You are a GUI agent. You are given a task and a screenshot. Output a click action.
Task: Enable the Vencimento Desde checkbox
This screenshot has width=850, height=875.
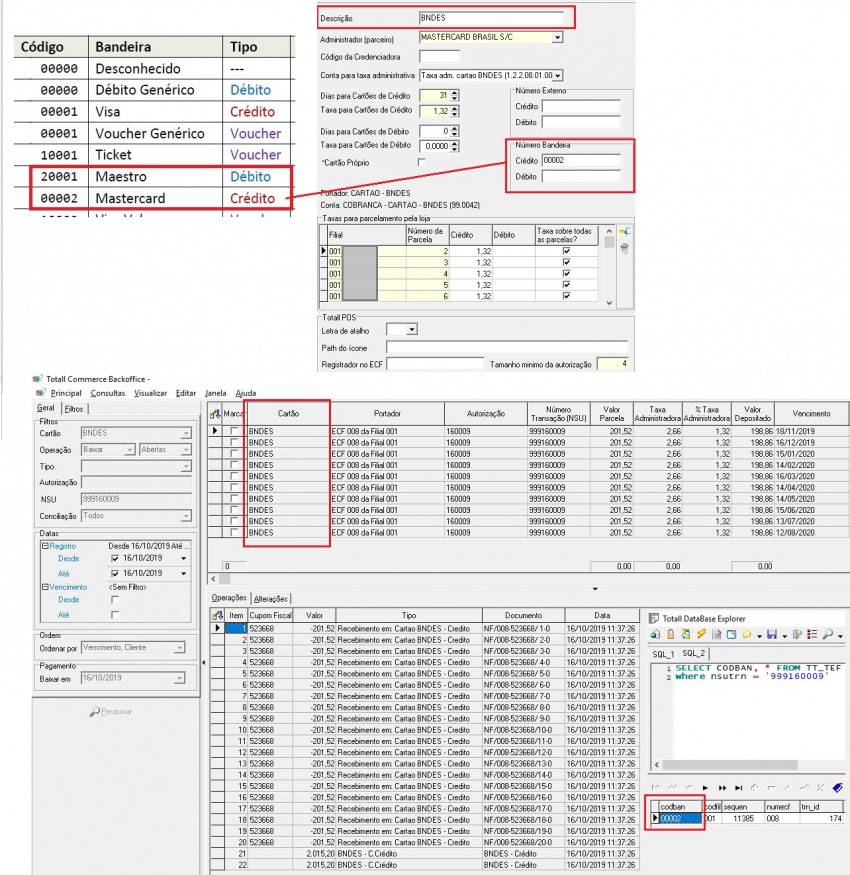[x=114, y=599]
